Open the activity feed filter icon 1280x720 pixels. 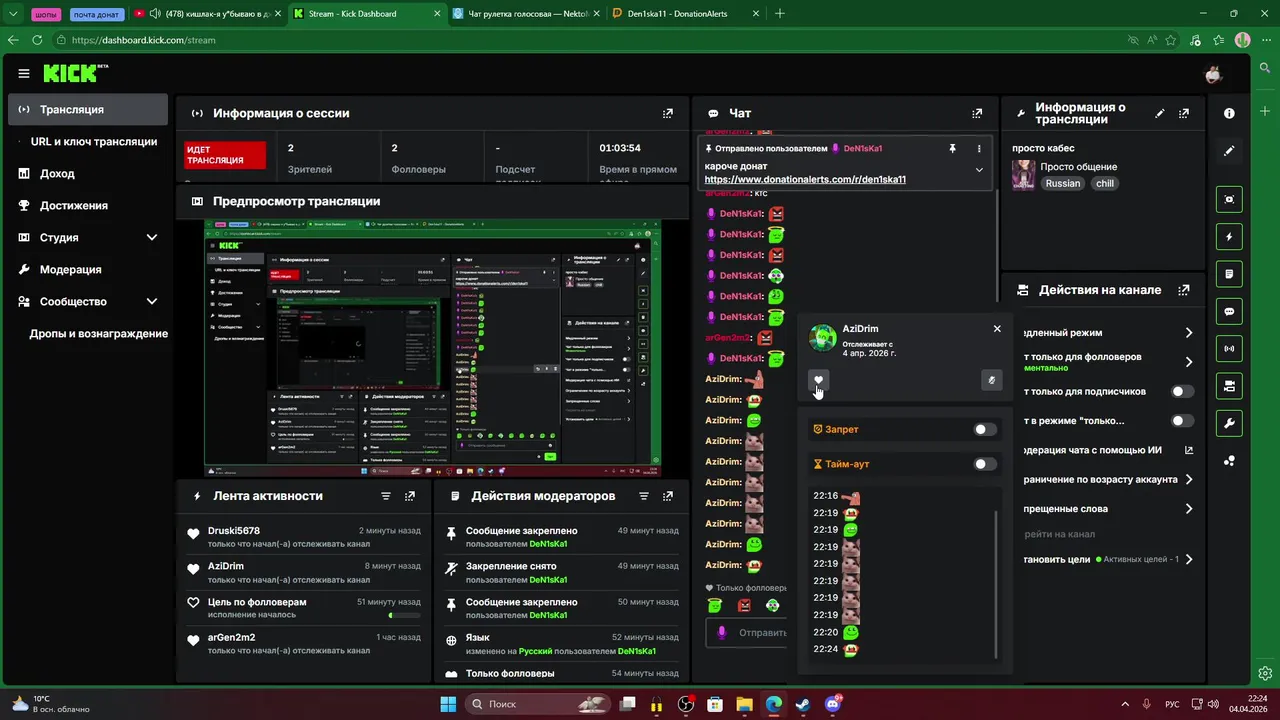386,496
